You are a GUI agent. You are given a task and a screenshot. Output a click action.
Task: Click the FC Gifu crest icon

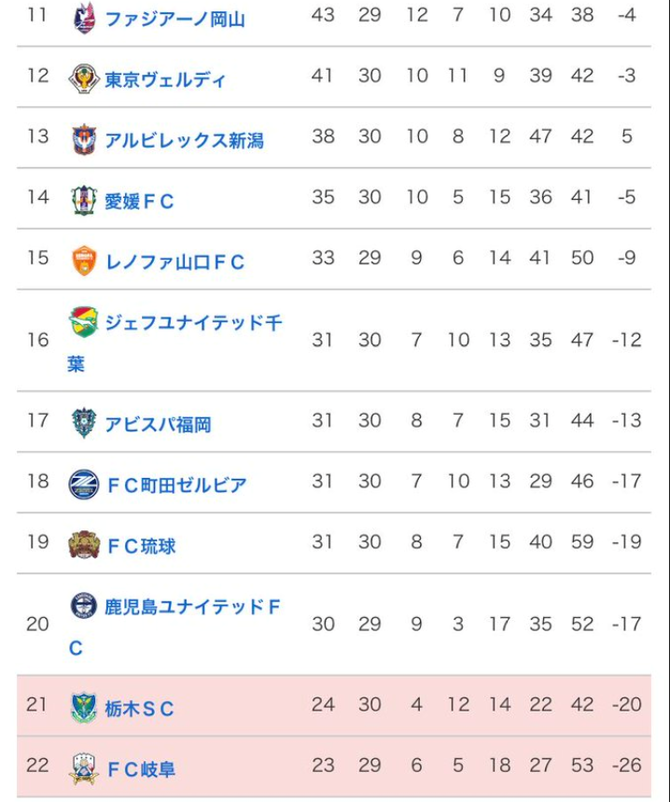pos(84,768)
